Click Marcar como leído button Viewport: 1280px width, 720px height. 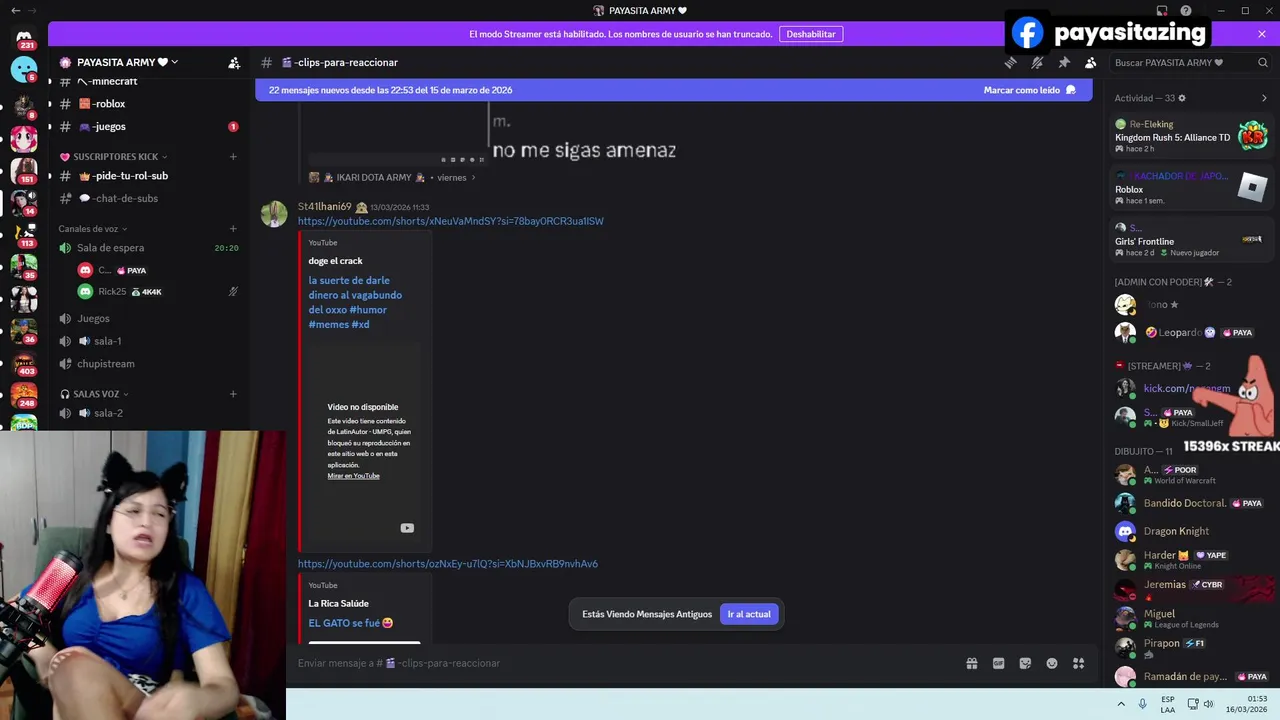1030,90
